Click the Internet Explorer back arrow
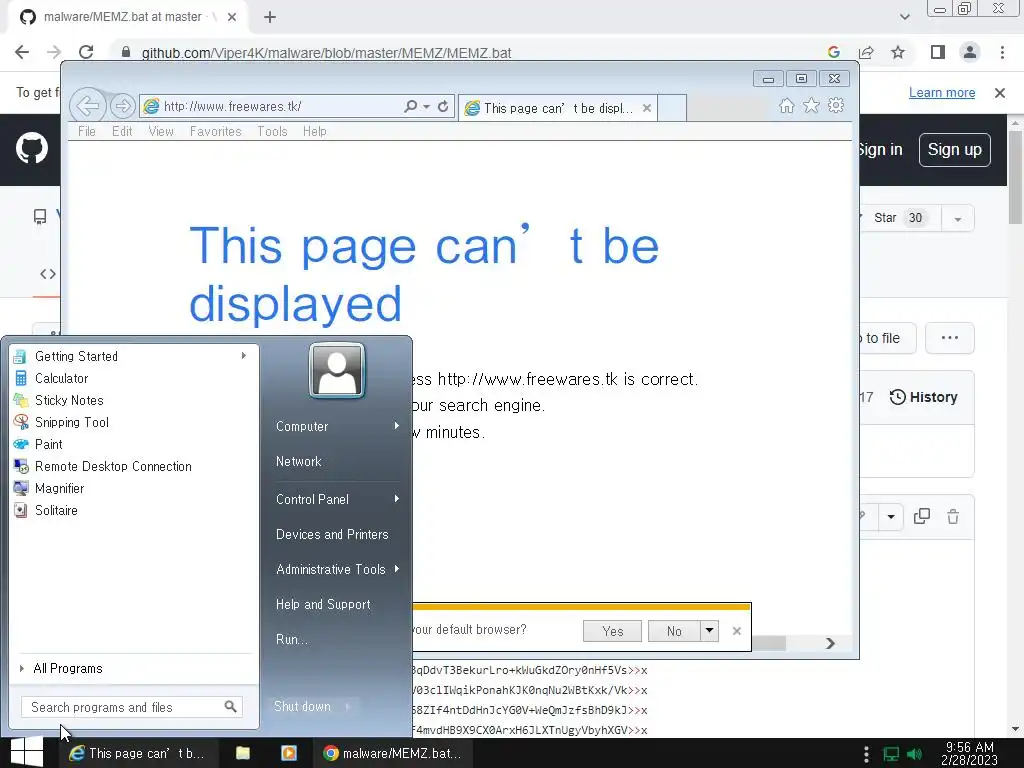Viewport: 1024px width, 768px height. tap(88, 105)
